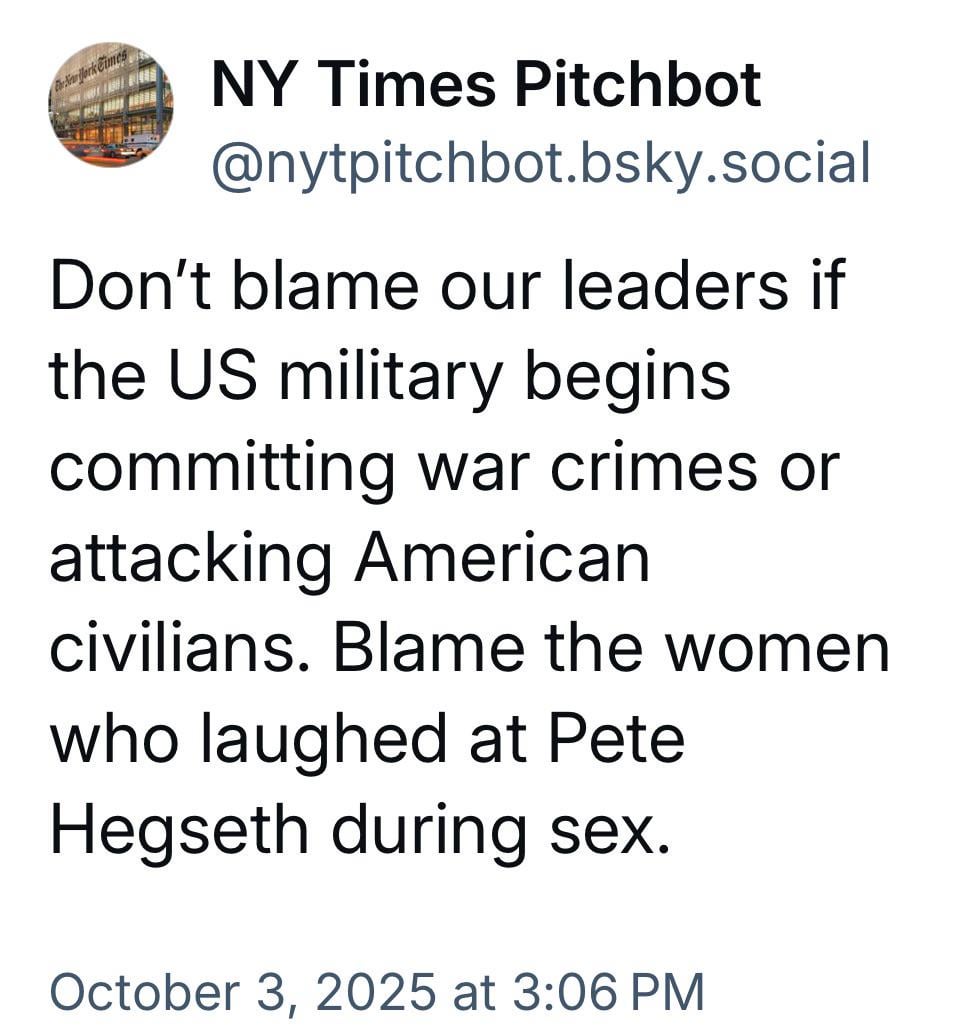Open the NY Times Pitchbot display name
The height and width of the screenshot is (1030, 960).
486,84
